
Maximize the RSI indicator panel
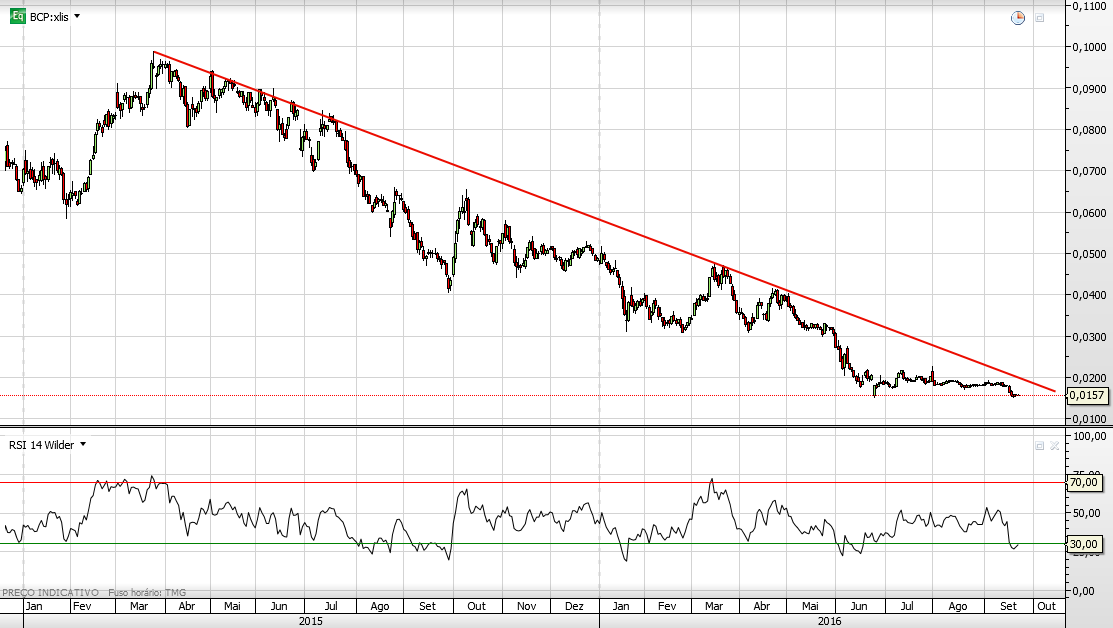tap(1040, 446)
